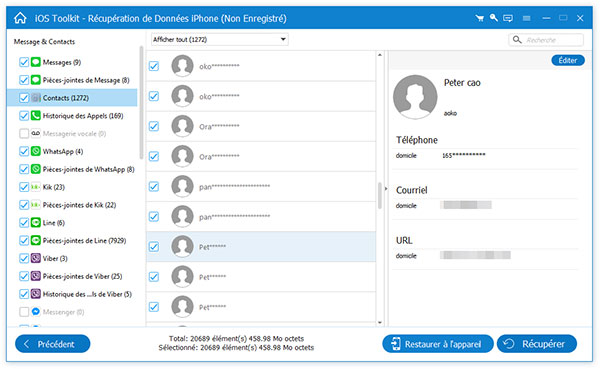This screenshot has height=369, width=600.
Task: Click Restaurer à l'appareil button
Action: [437, 344]
